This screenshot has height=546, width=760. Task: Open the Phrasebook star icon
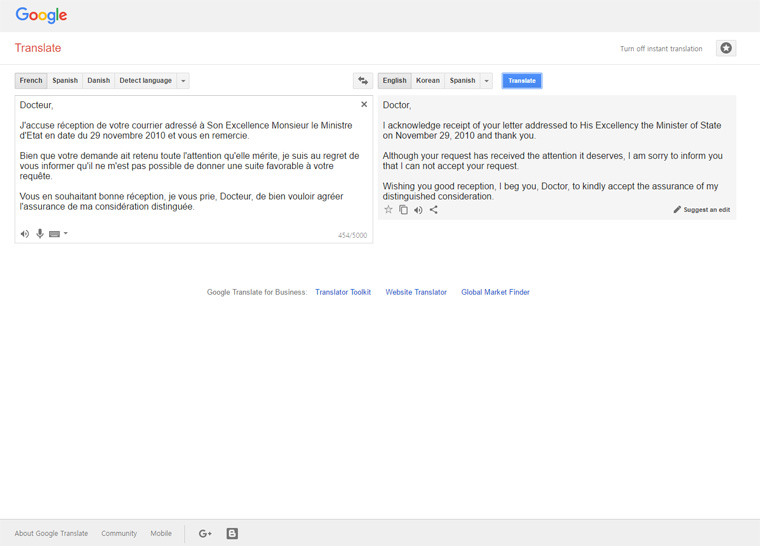tap(726, 48)
